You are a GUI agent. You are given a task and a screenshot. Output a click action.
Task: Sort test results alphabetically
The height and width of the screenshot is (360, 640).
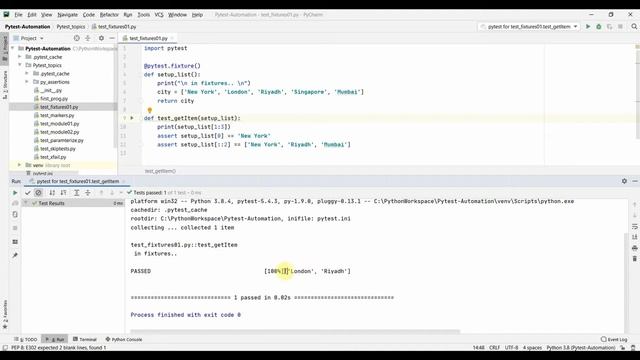click(52, 193)
